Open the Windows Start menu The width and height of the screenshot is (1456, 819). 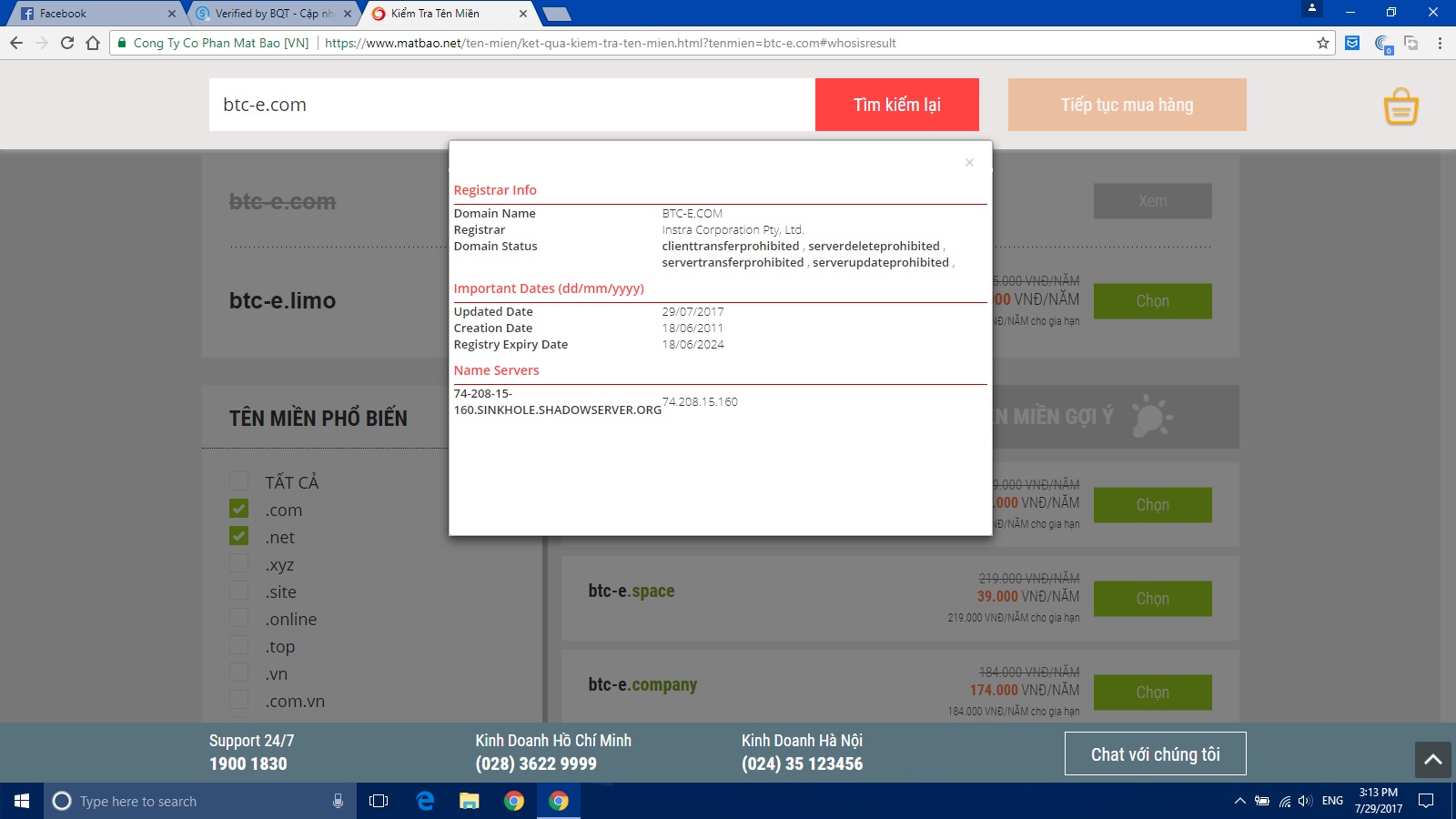click(22, 801)
